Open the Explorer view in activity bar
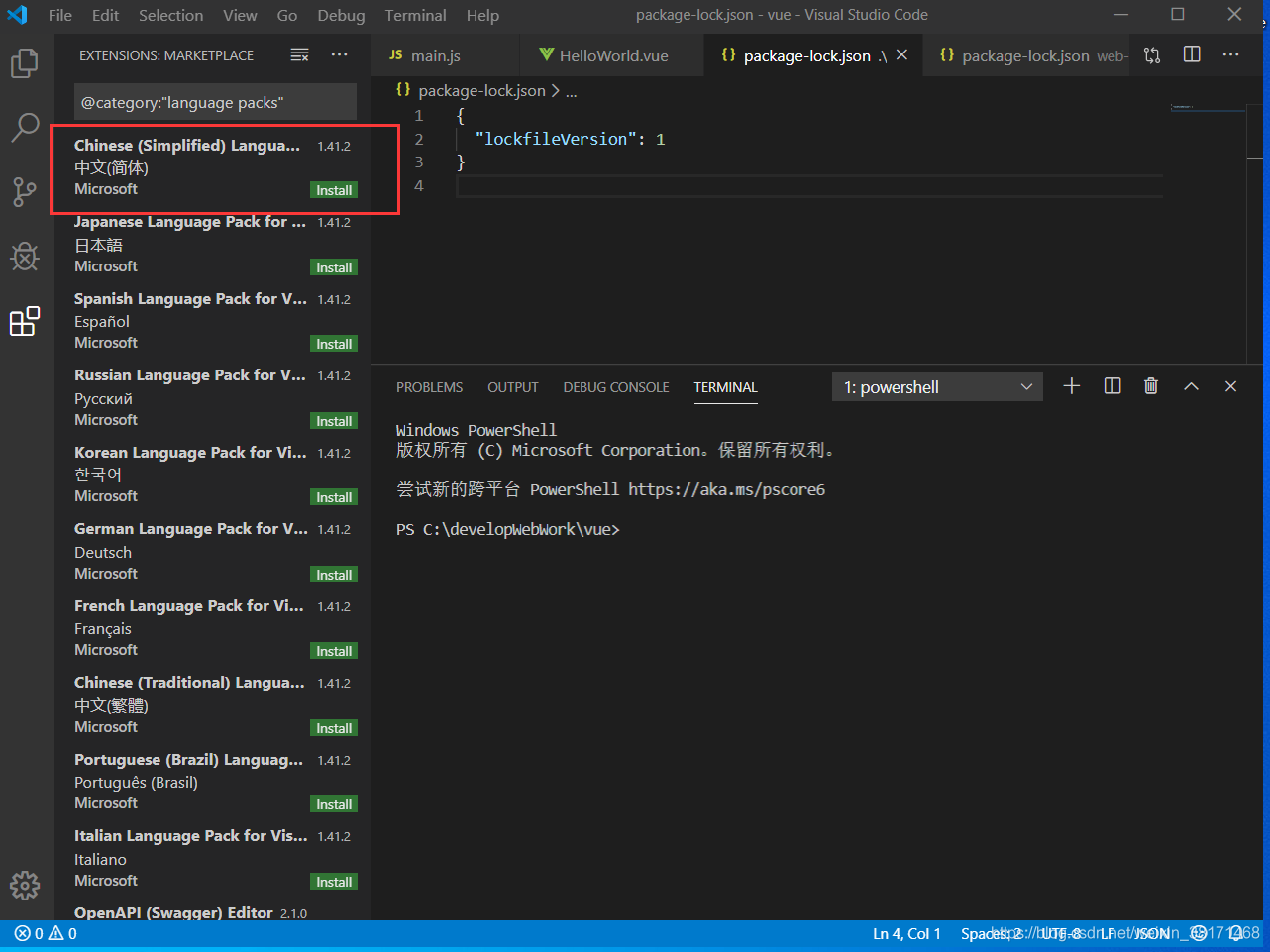 [x=25, y=63]
